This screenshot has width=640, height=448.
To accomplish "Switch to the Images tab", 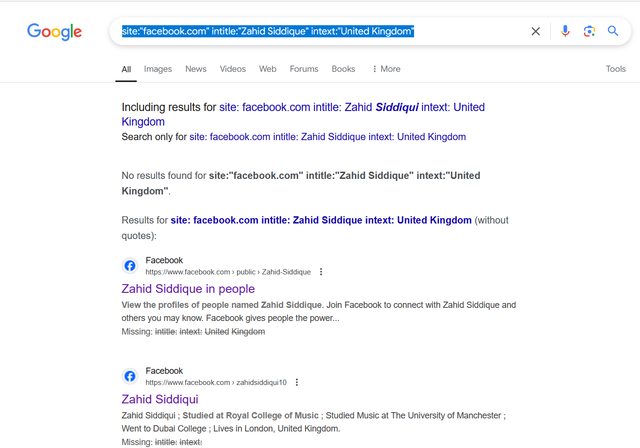I will point(158,69).
